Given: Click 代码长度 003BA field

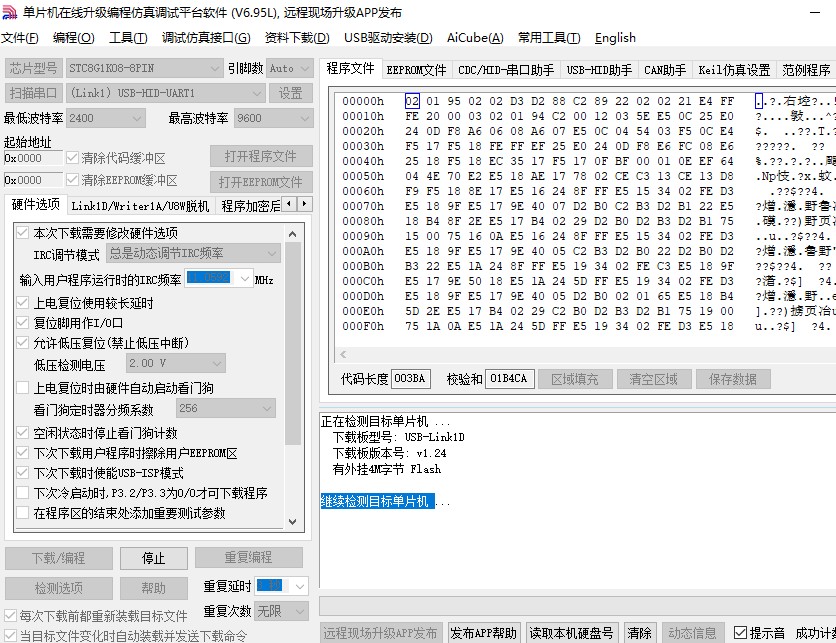Looking at the screenshot, I should click(x=411, y=379).
